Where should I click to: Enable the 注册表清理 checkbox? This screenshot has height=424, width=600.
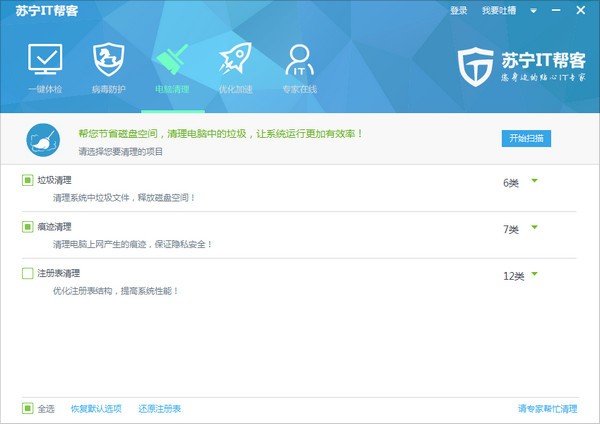tap(27, 273)
